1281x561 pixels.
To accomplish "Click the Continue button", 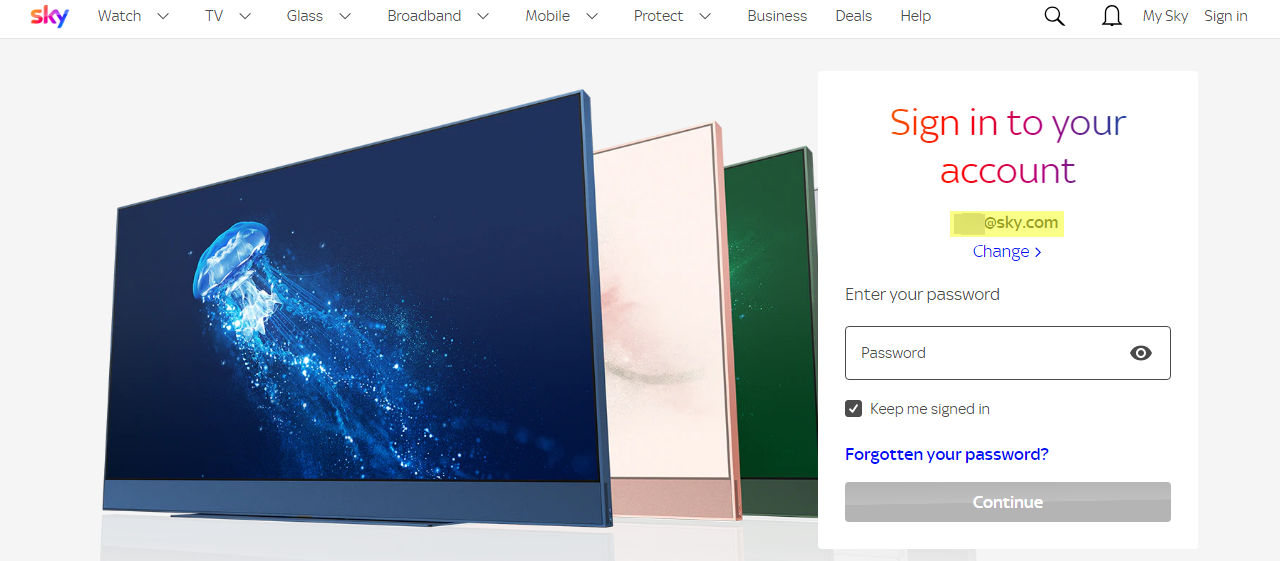I will (x=1008, y=502).
